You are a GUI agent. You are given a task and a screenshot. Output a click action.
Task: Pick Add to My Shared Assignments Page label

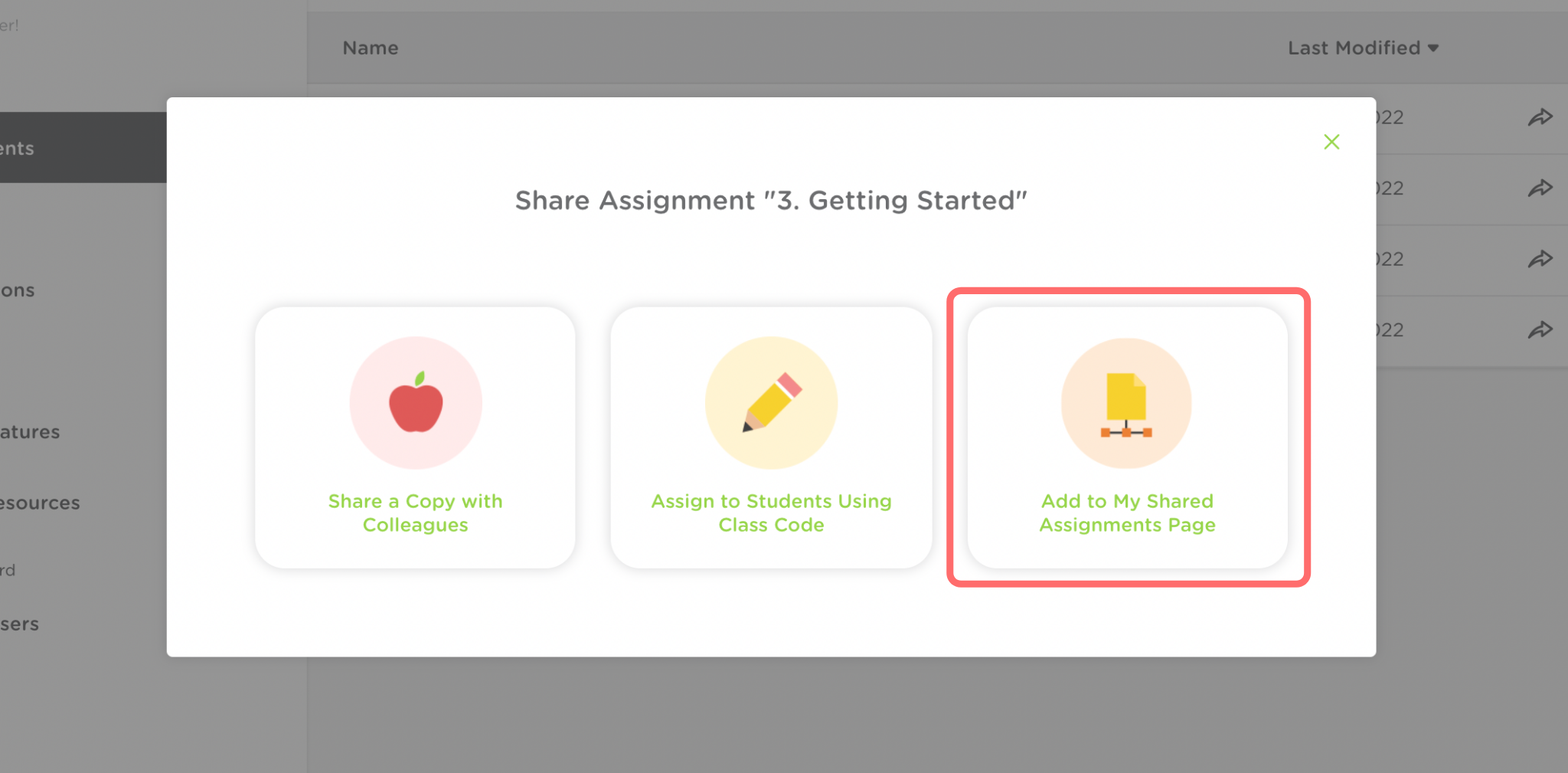coord(1127,513)
